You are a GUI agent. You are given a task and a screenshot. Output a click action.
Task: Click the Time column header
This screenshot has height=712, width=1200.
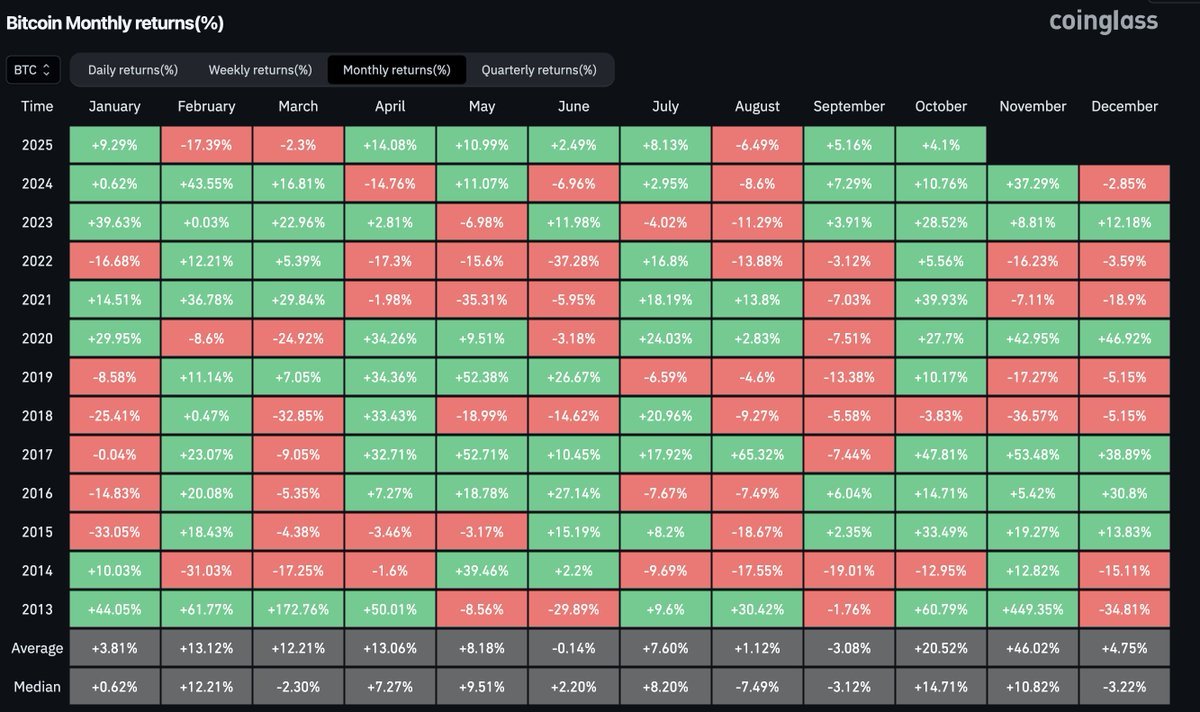[37, 106]
